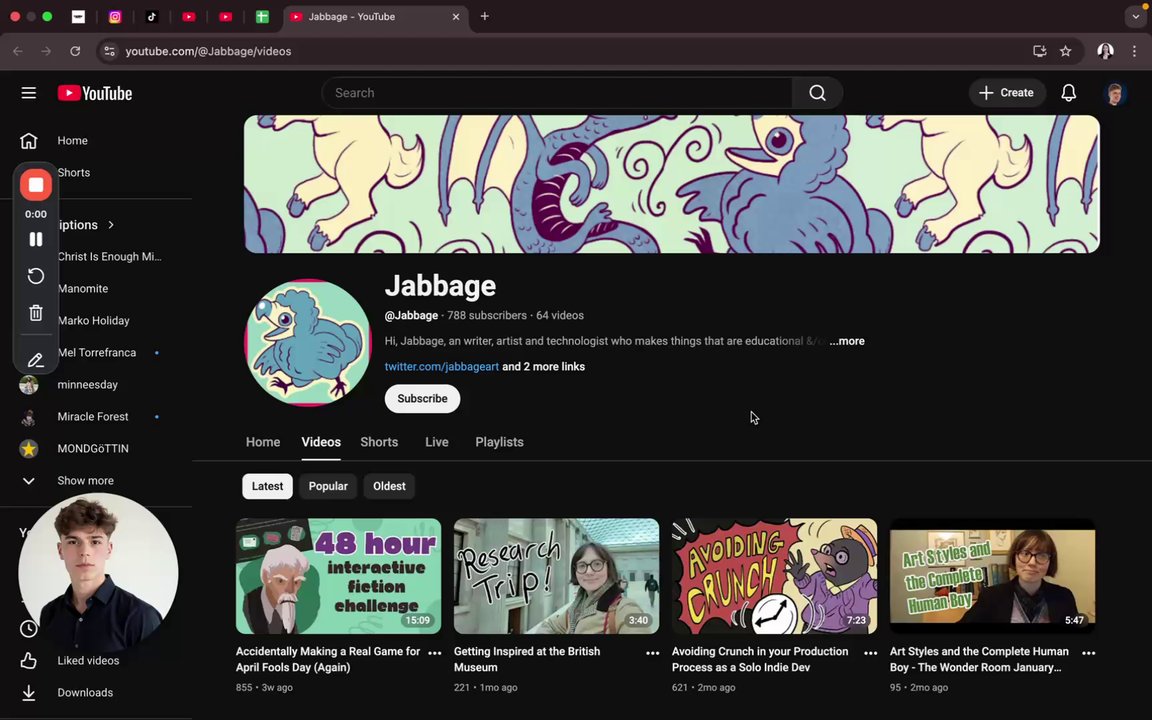This screenshot has height=720, width=1152.
Task: Open the Playlists tab
Action: pyautogui.click(x=500, y=442)
